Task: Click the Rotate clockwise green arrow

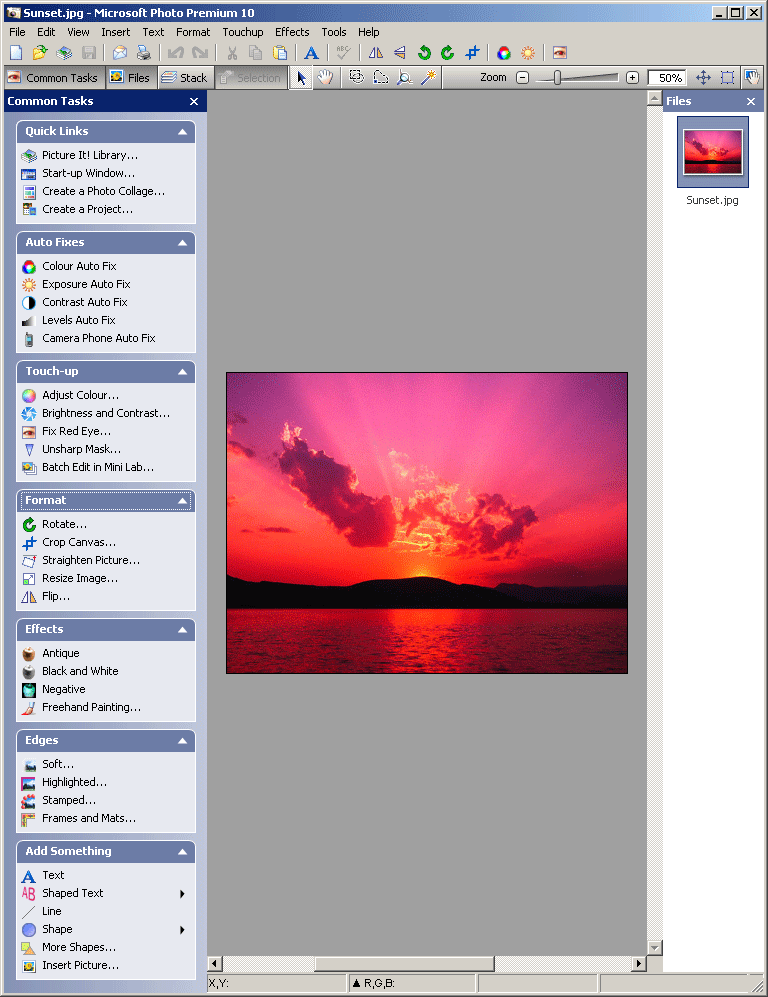Action: click(x=448, y=53)
